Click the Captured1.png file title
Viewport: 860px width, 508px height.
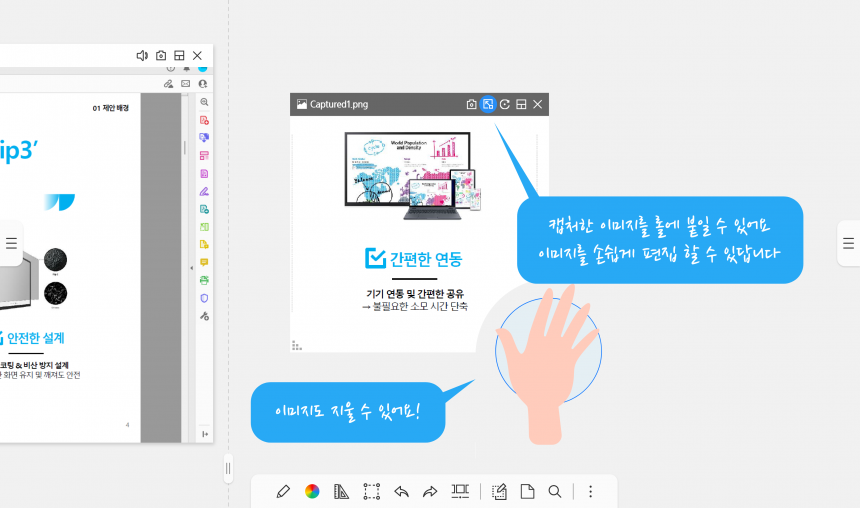click(x=338, y=104)
